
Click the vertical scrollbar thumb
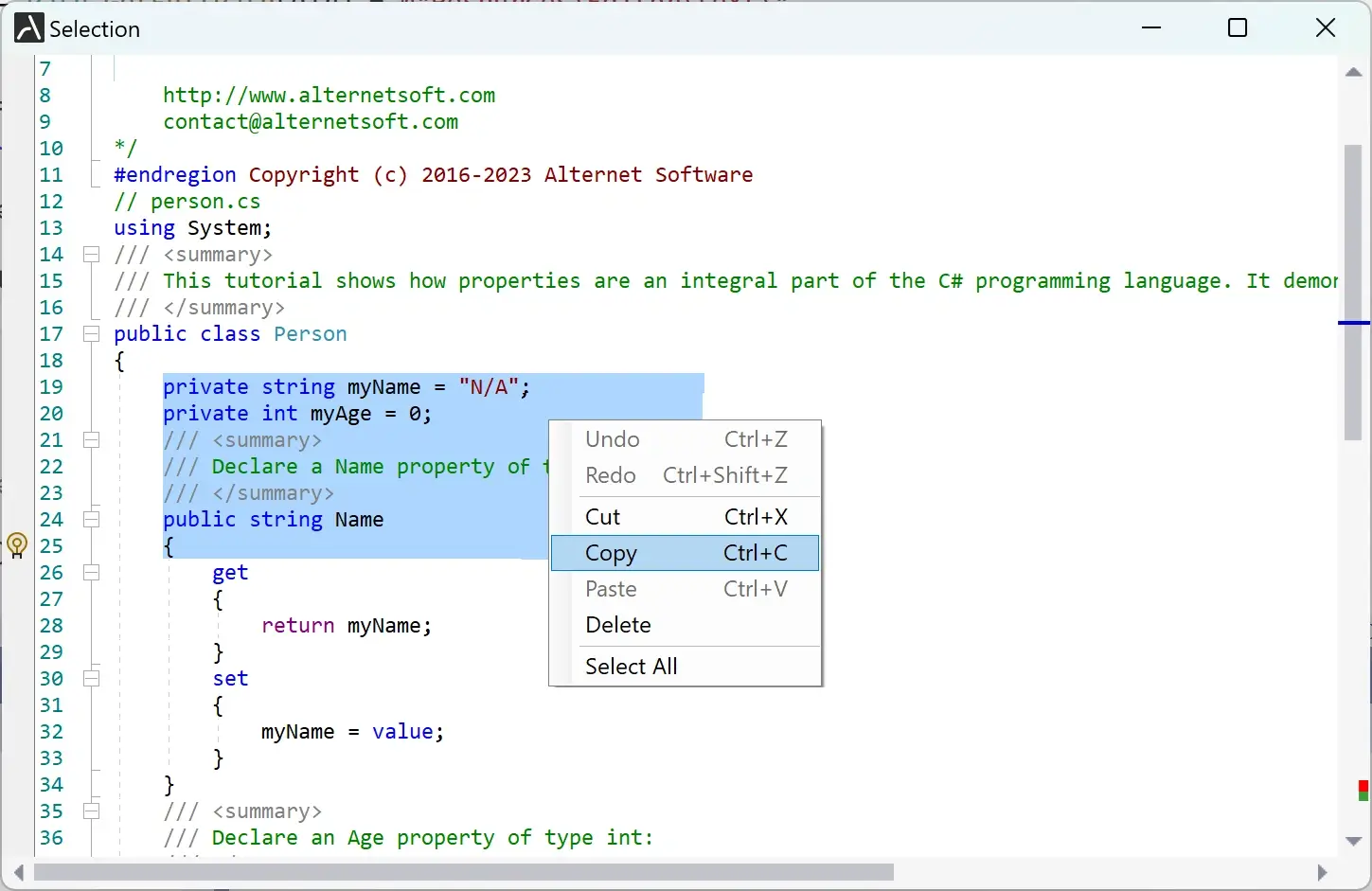pos(1353,292)
